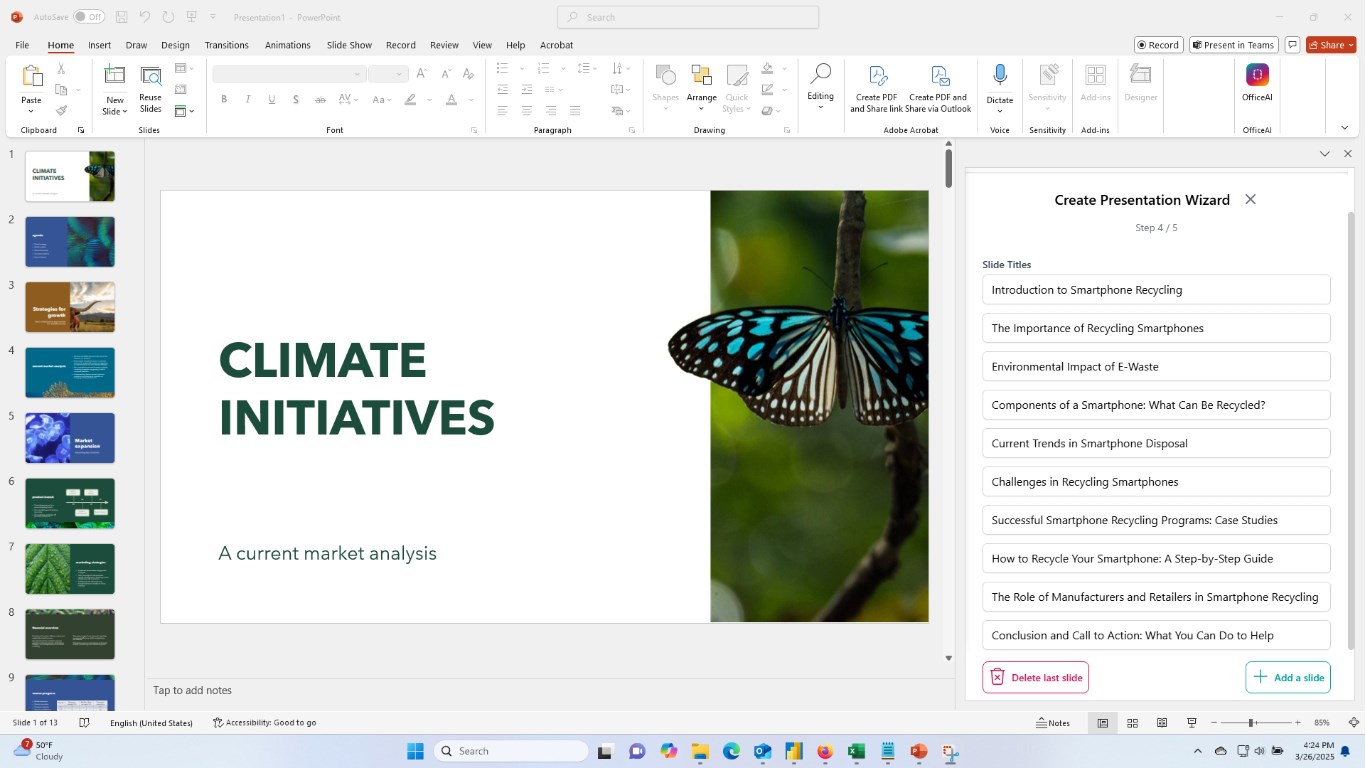Edit the Environmental Impact of E-Waste title field

coord(1156,367)
